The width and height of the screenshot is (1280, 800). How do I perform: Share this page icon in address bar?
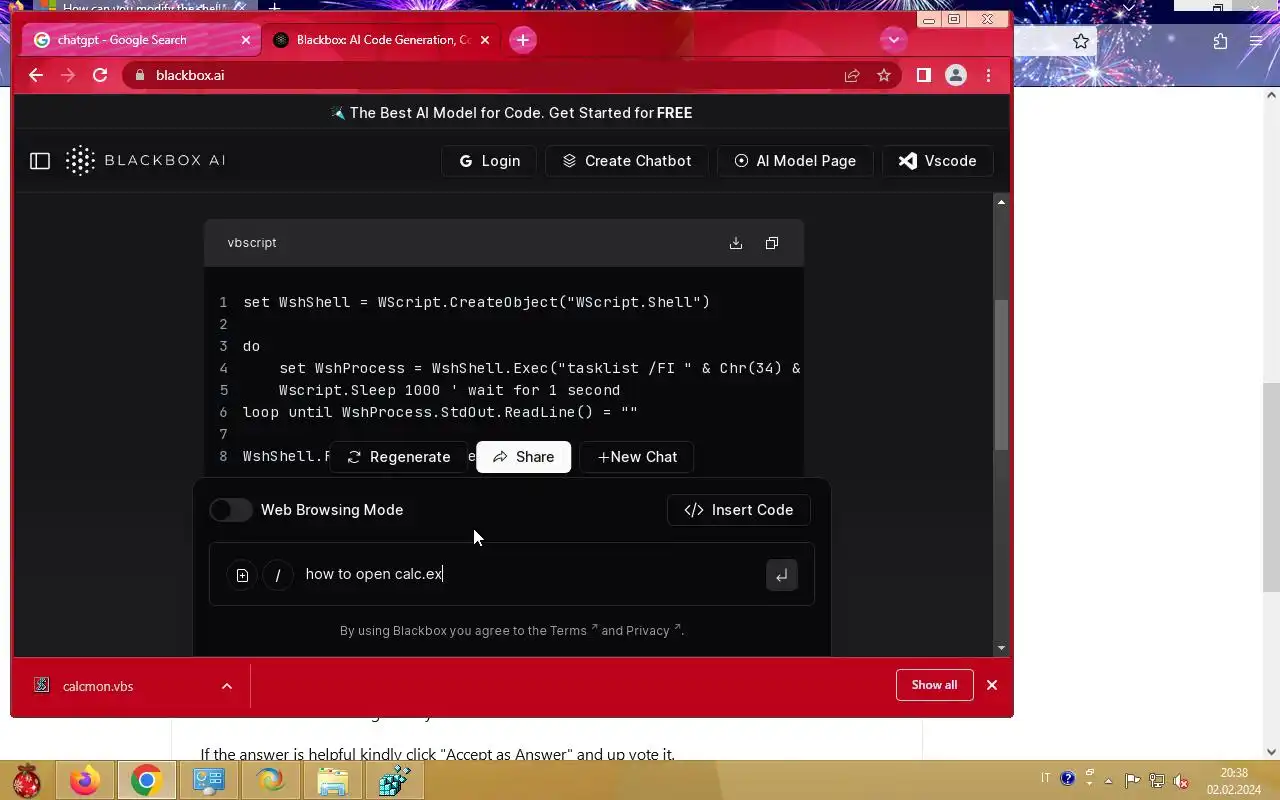[852, 75]
